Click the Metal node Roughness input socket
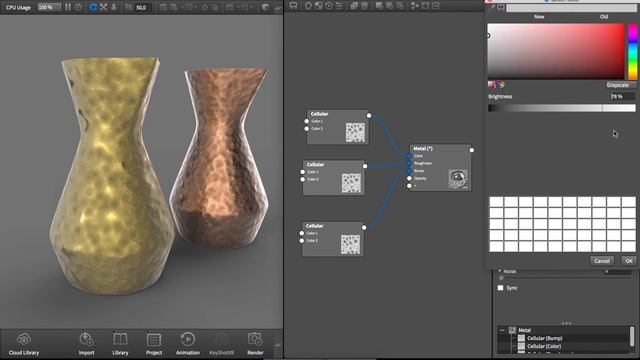 tap(409, 163)
